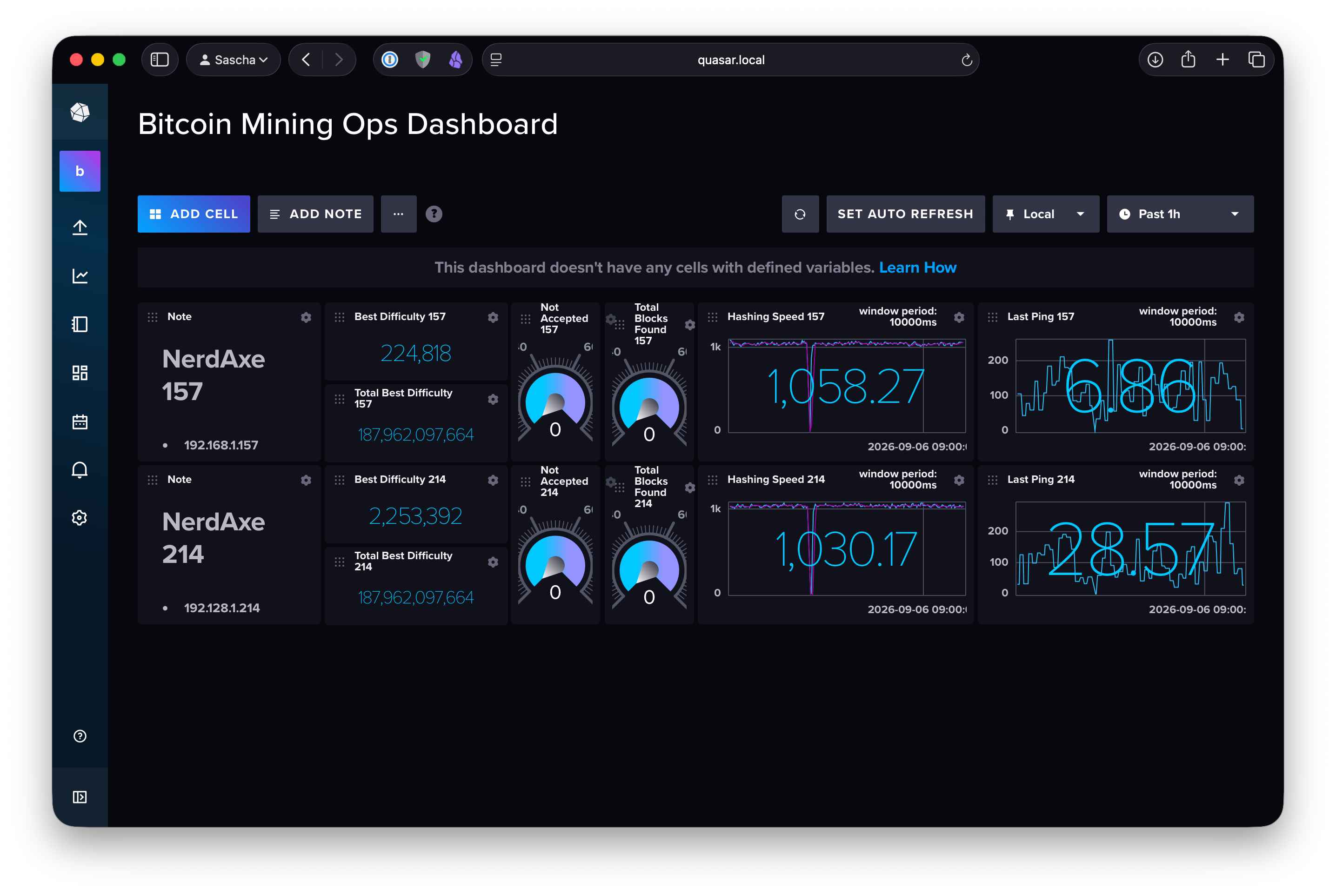Click the manual refresh icon button

point(800,214)
